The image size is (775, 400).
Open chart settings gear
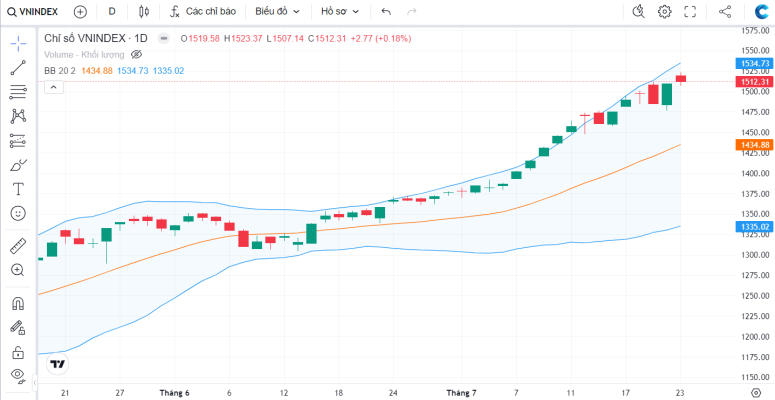point(665,11)
